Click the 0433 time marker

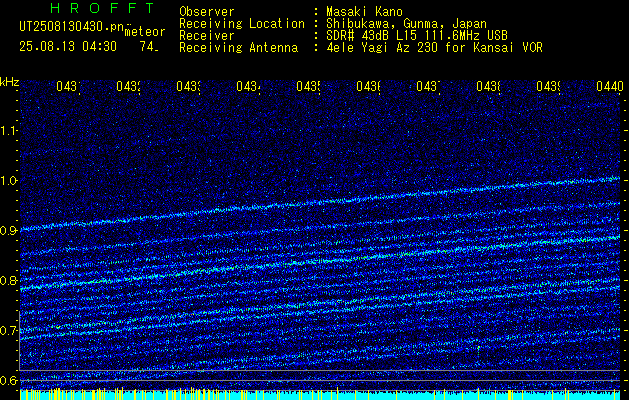(189, 86)
